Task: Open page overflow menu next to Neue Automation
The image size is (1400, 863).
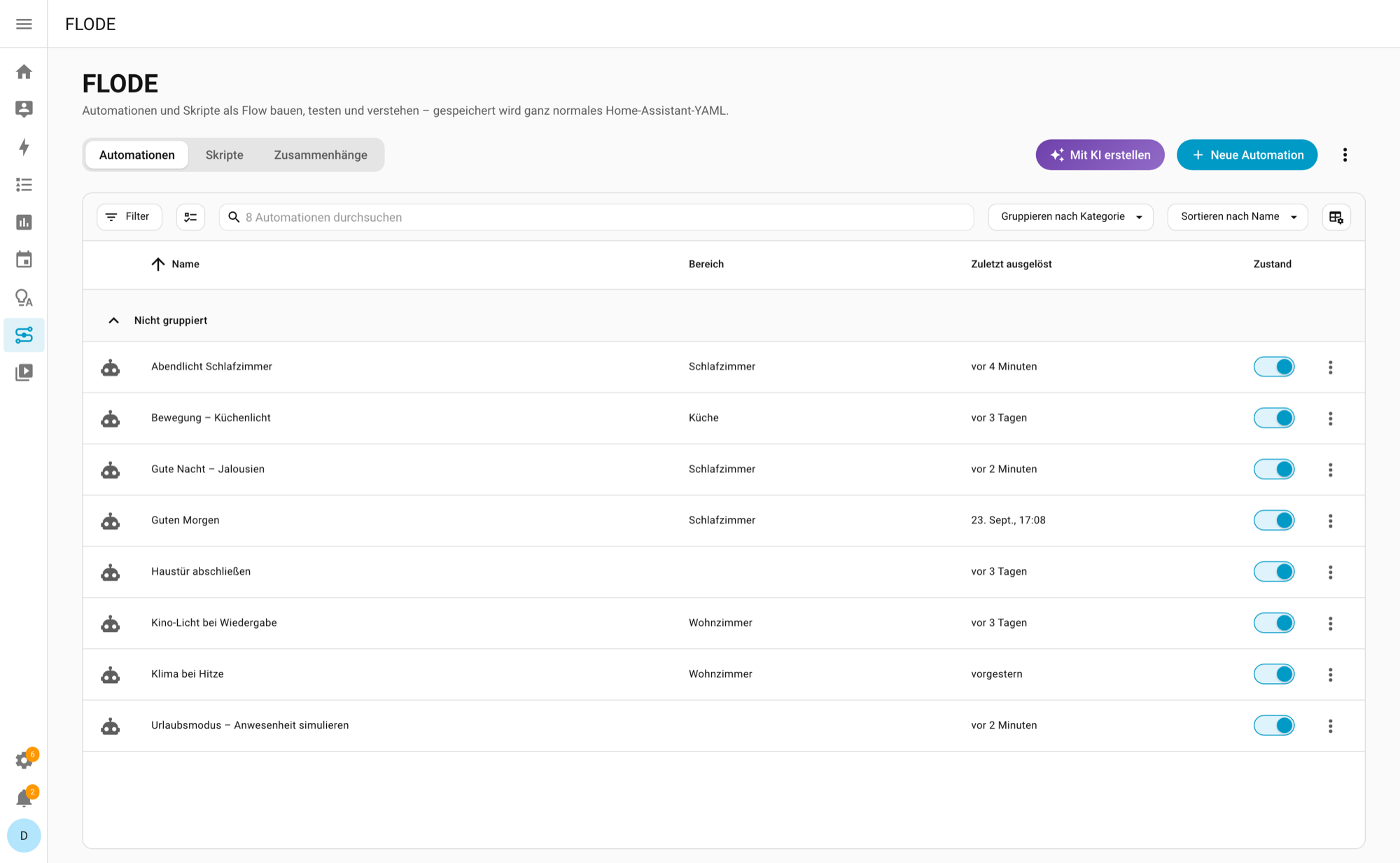Action: 1345,155
